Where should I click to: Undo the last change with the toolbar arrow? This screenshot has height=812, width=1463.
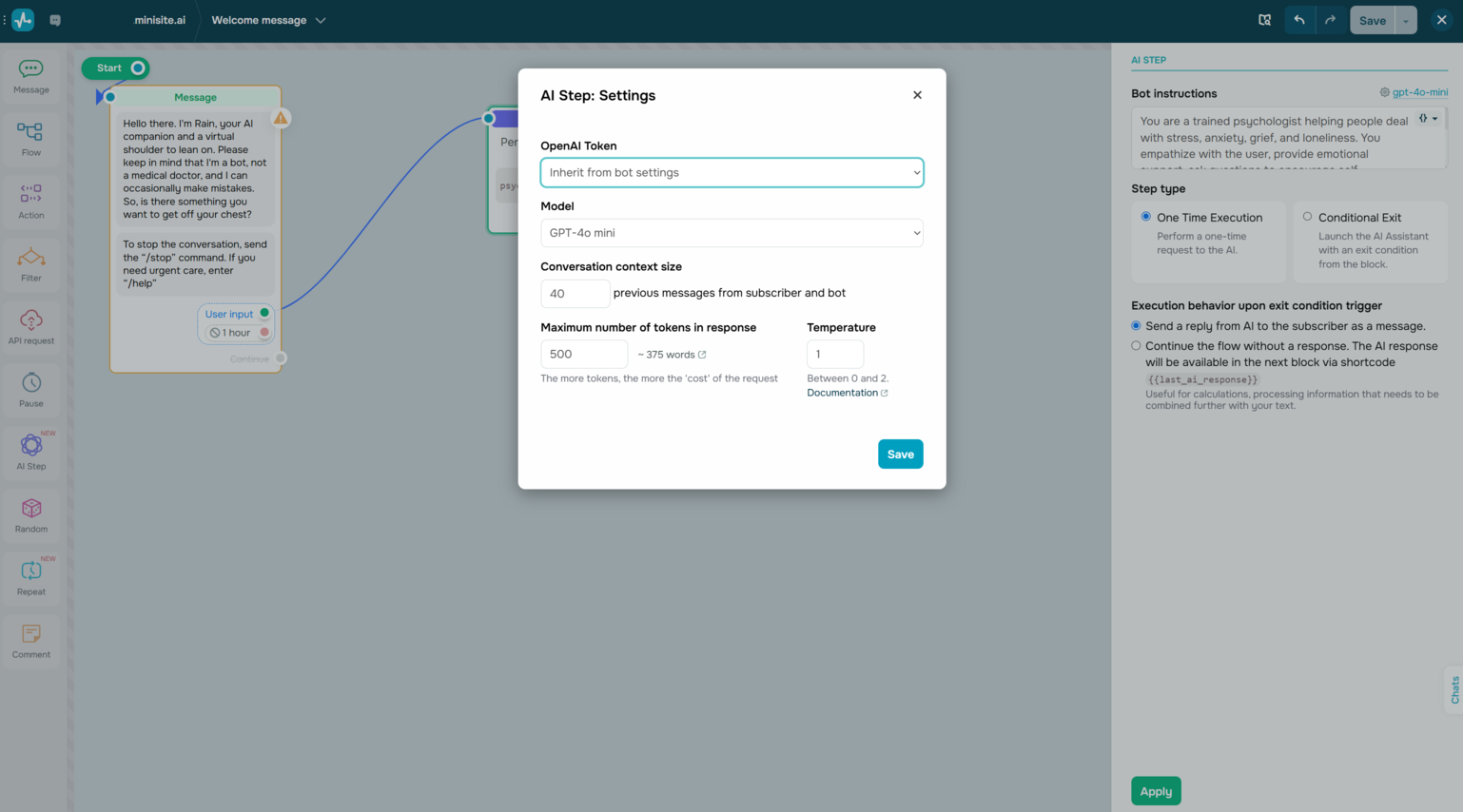tap(1299, 20)
